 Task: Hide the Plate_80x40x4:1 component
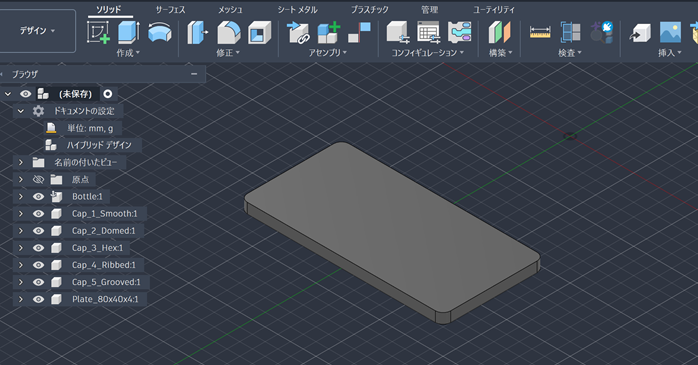38,299
